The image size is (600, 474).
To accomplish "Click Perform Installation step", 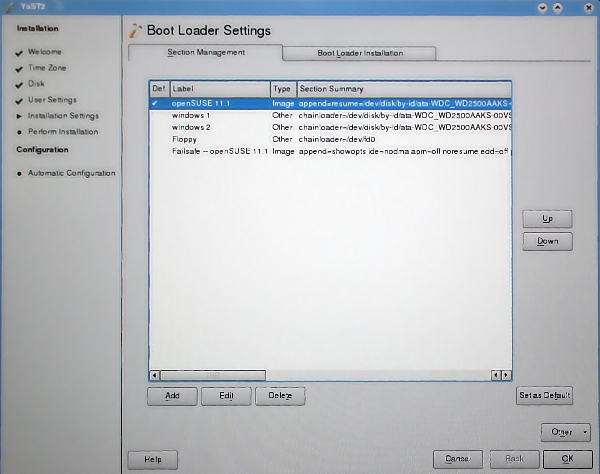I will pos(63,132).
